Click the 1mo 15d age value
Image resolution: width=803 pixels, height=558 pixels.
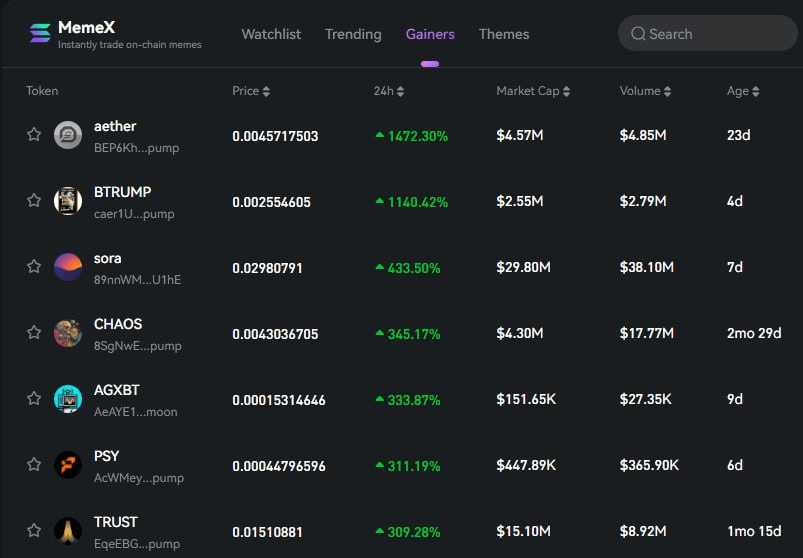point(754,531)
